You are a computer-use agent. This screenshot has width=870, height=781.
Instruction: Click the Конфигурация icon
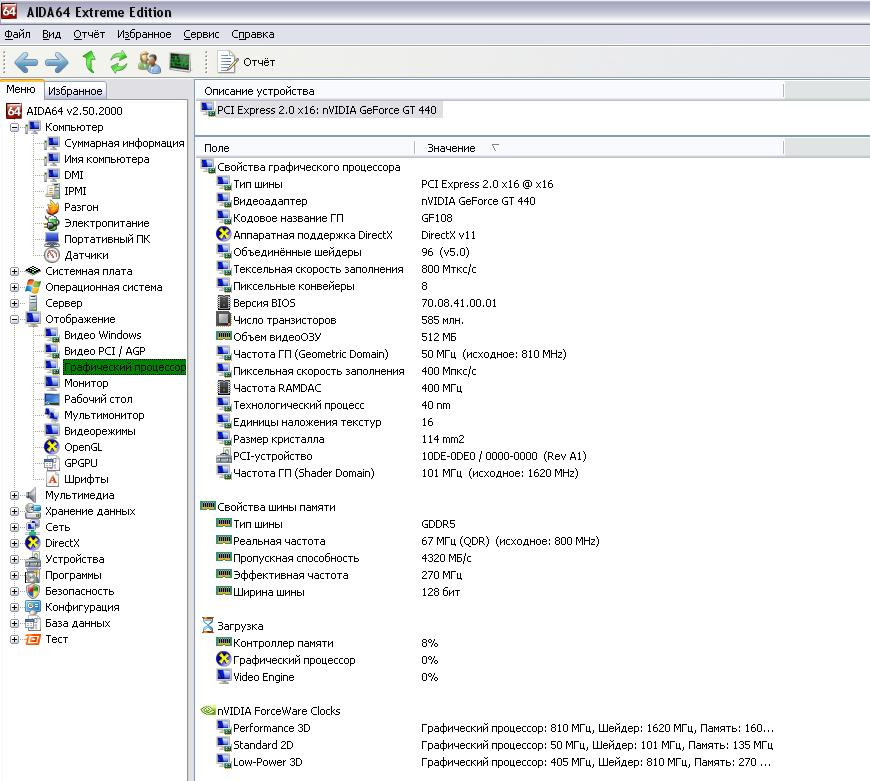(x=33, y=607)
